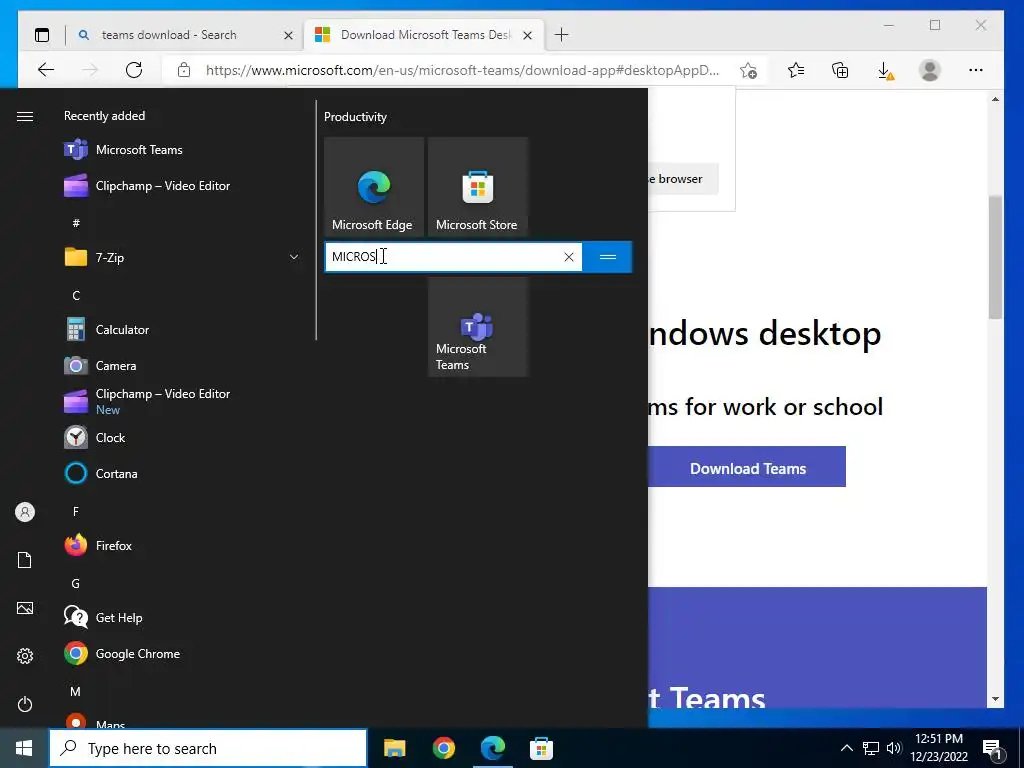Open Edge from the taskbar
1024x768 pixels.
tap(493, 748)
